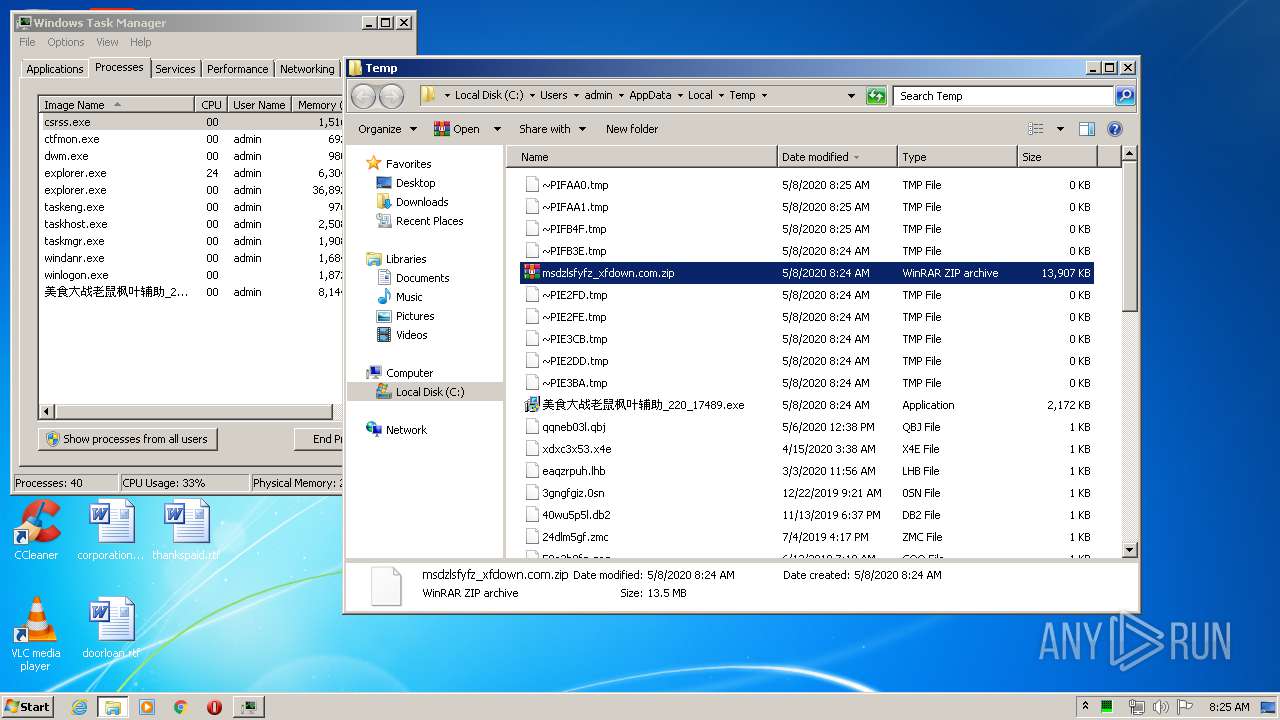Sort files by Date modified column
Image resolution: width=1280 pixels, height=720 pixels.
836,157
